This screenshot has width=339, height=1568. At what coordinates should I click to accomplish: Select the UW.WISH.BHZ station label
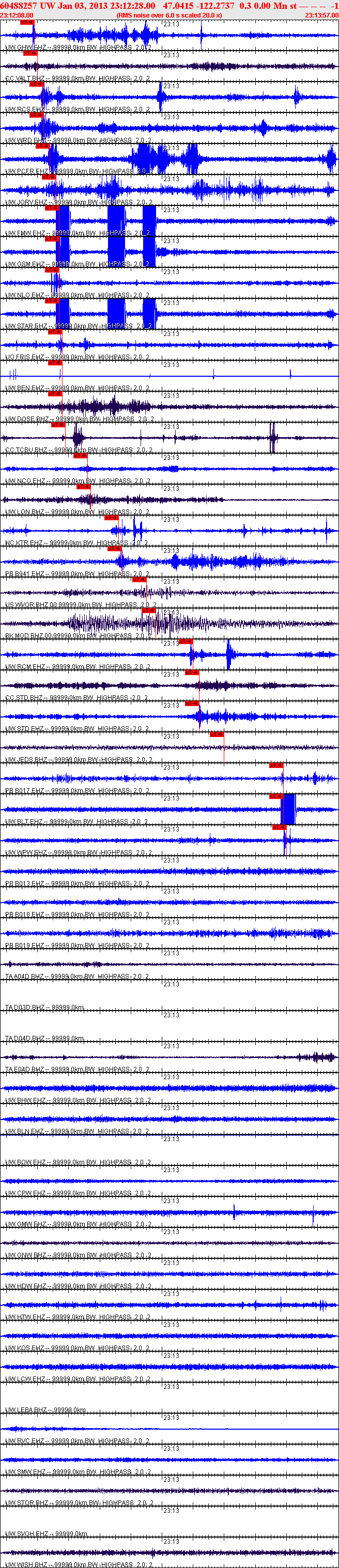point(79,1564)
